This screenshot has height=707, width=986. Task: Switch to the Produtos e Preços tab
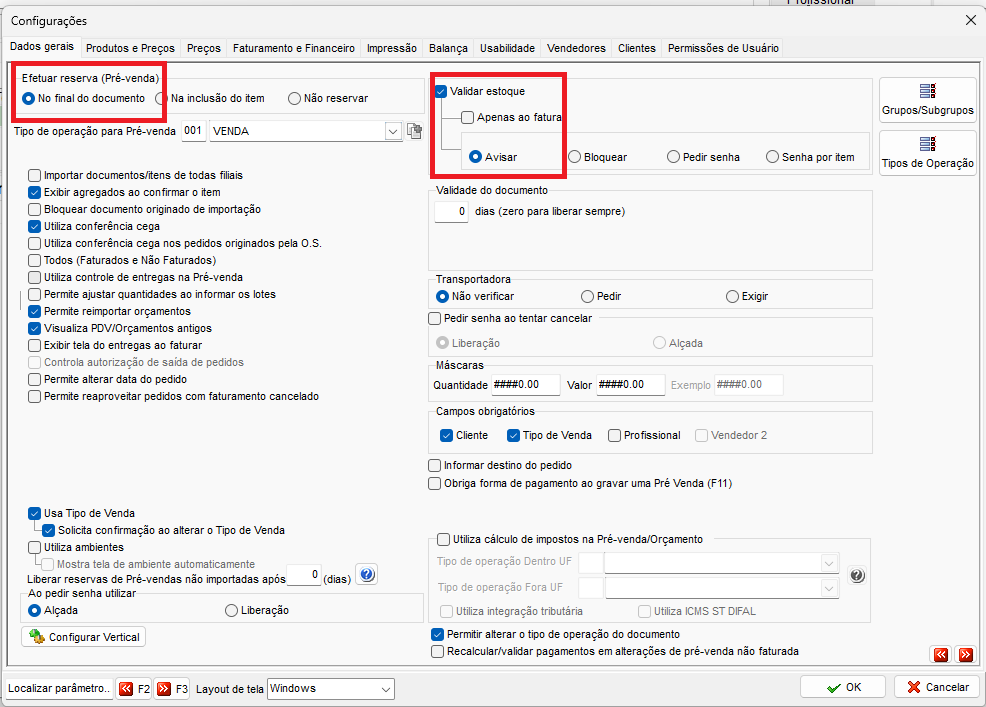[x=130, y=48]
